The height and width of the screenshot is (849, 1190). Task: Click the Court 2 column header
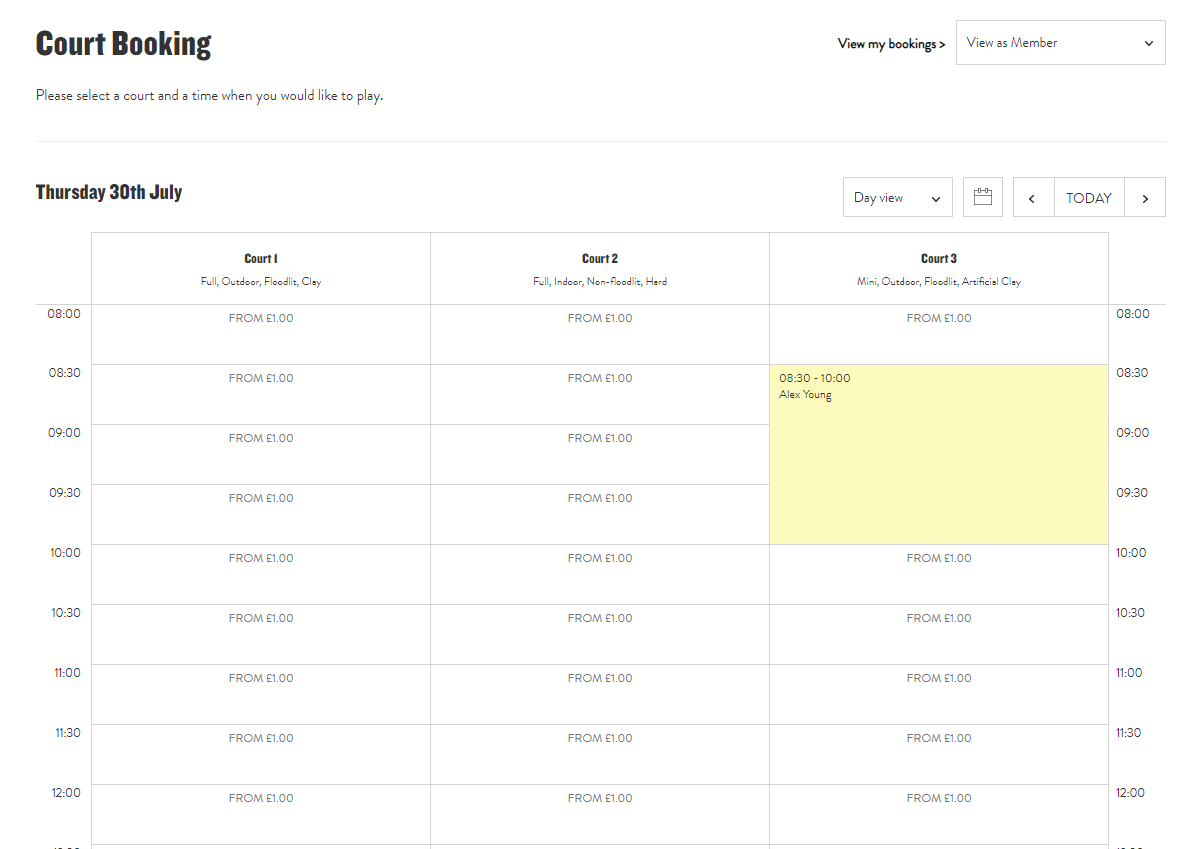600,268
